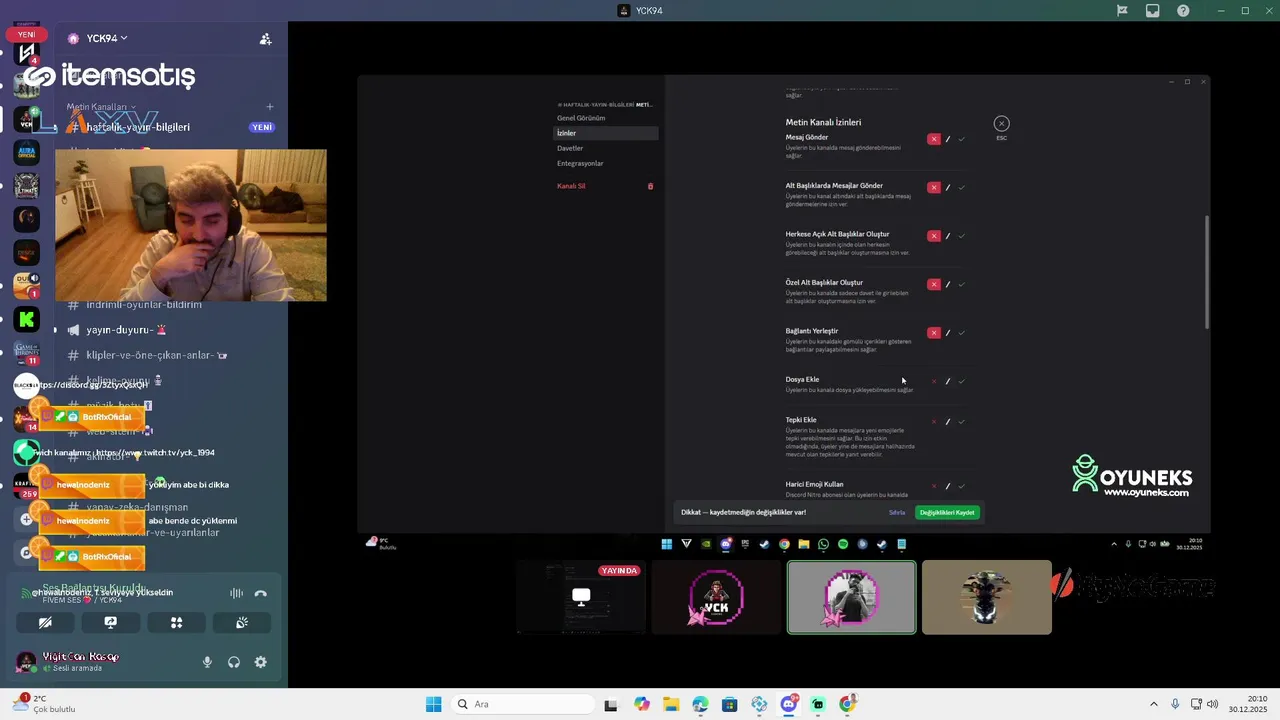Select the İzinler settings section
The width and height of the screenshot is (1280, 720).
click(x=606, y=133)
